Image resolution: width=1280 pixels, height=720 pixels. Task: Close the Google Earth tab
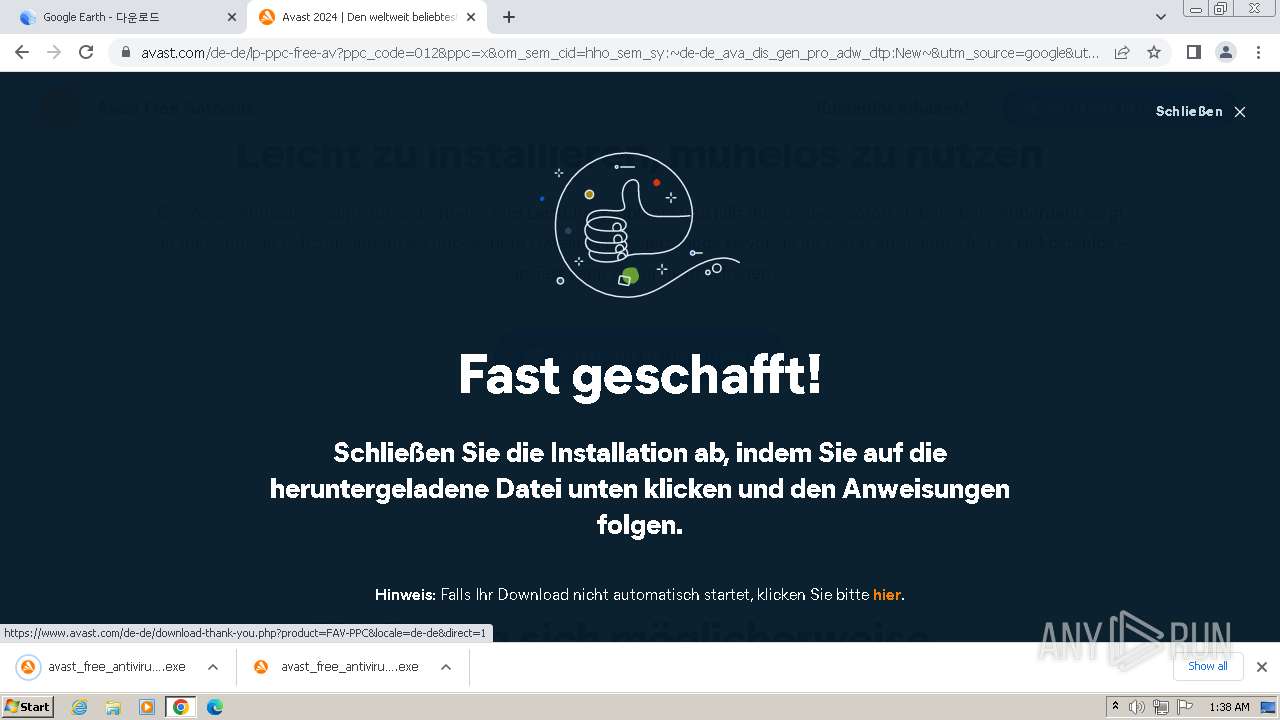[x=232, y=17]
